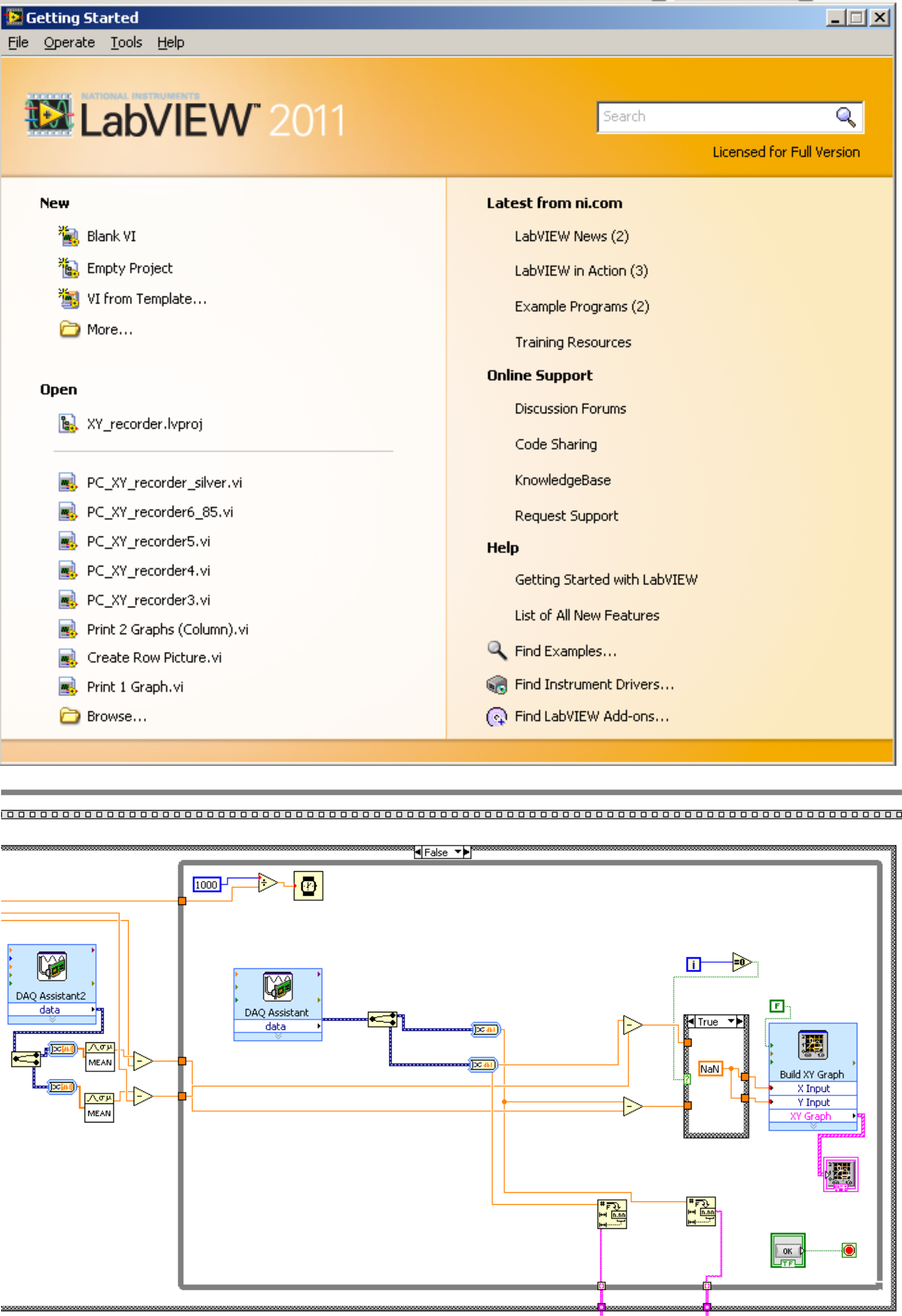Open the Tools menu

126,43
